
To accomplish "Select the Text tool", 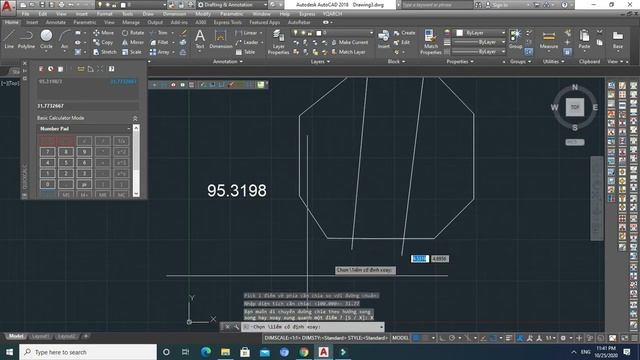I will 200,39.
